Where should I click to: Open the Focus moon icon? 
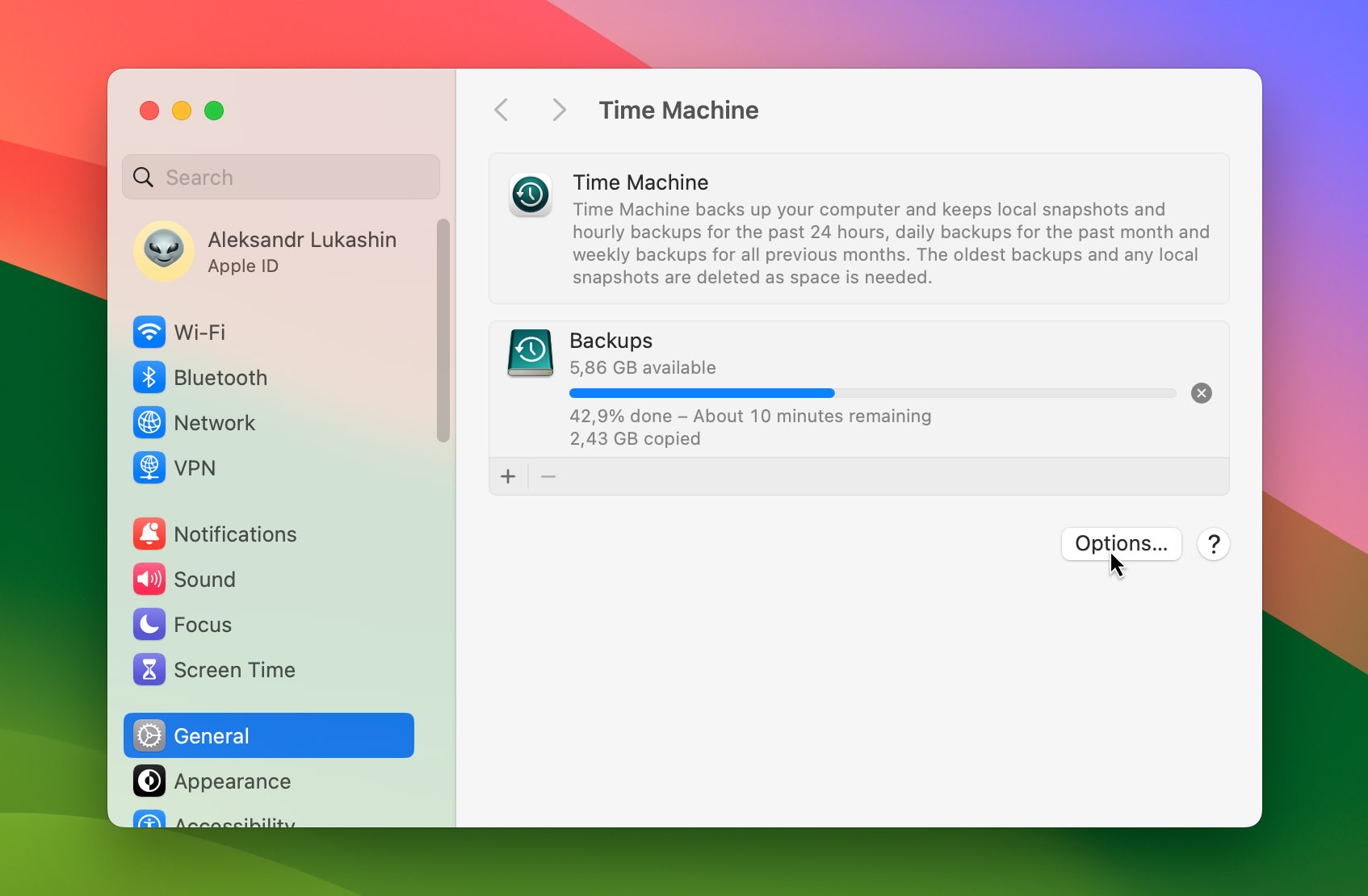[x=149, y=624]
